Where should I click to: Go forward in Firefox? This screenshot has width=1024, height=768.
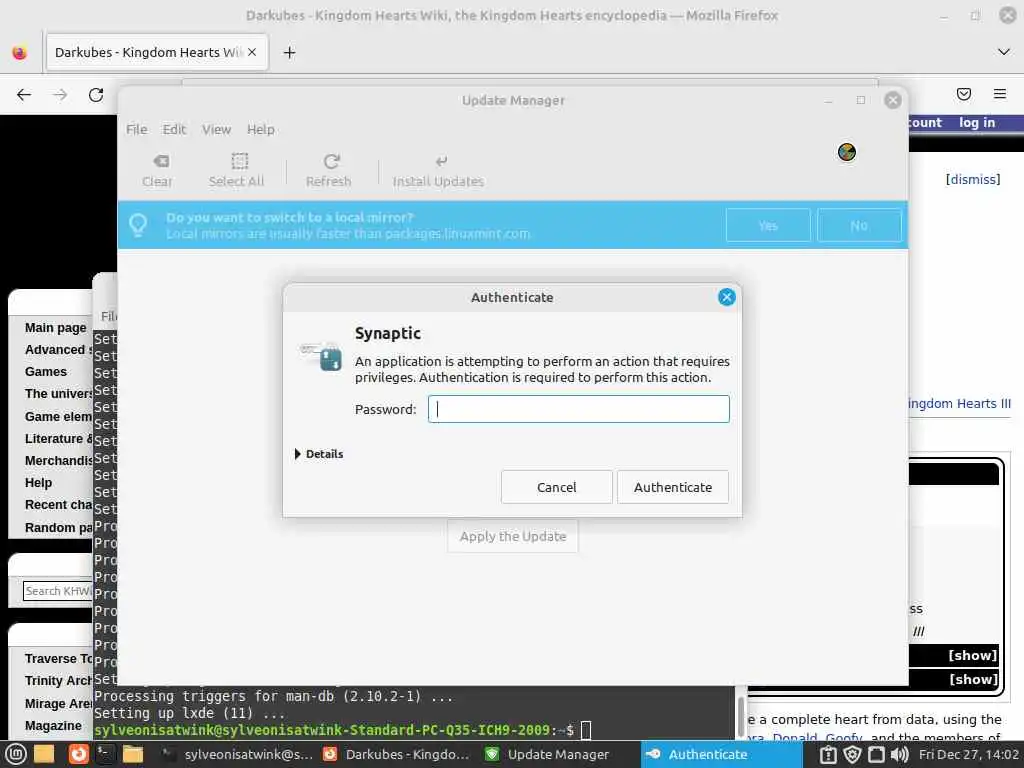click(60, 95)
